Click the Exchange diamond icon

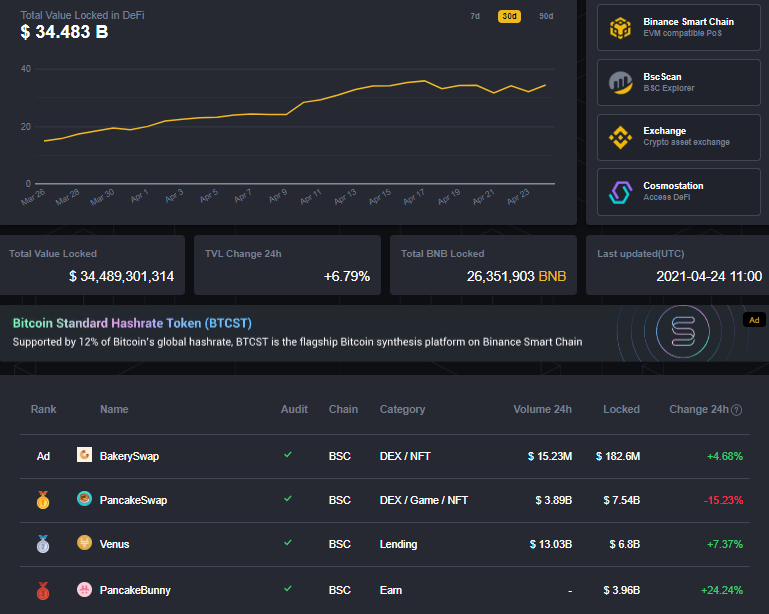click(621, 137)
